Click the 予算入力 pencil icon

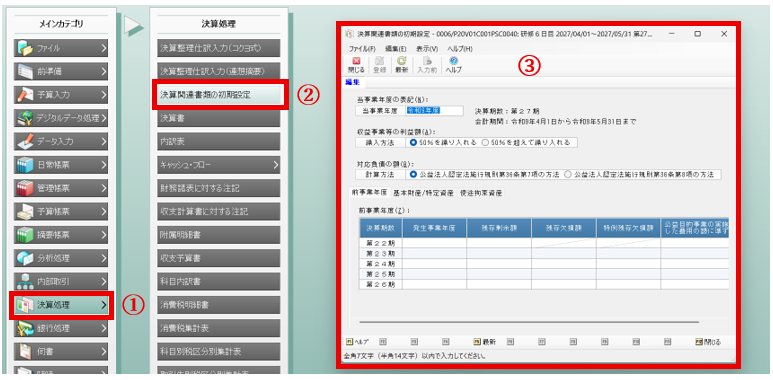coord(25,95)
